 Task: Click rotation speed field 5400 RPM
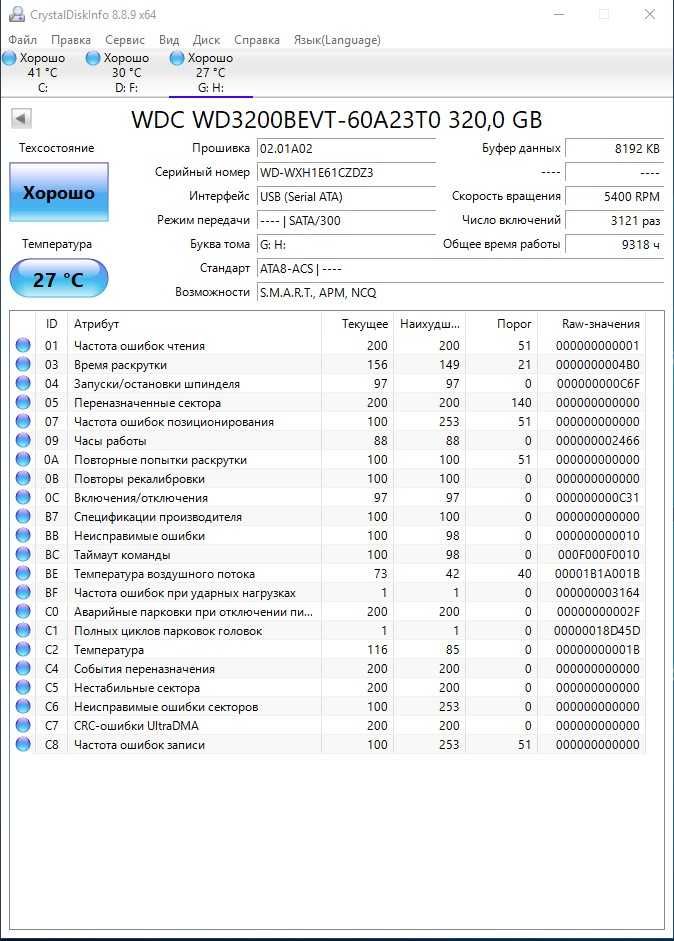click(615, 197)
